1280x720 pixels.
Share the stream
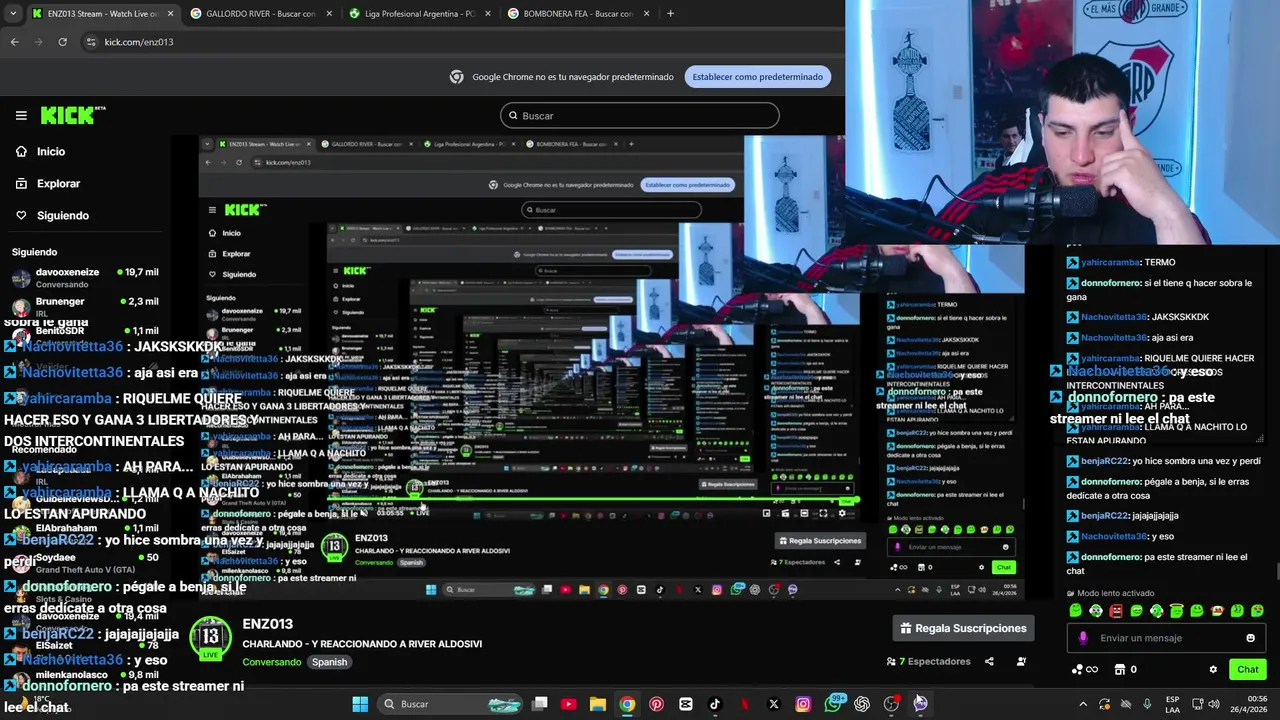[989, 661]
